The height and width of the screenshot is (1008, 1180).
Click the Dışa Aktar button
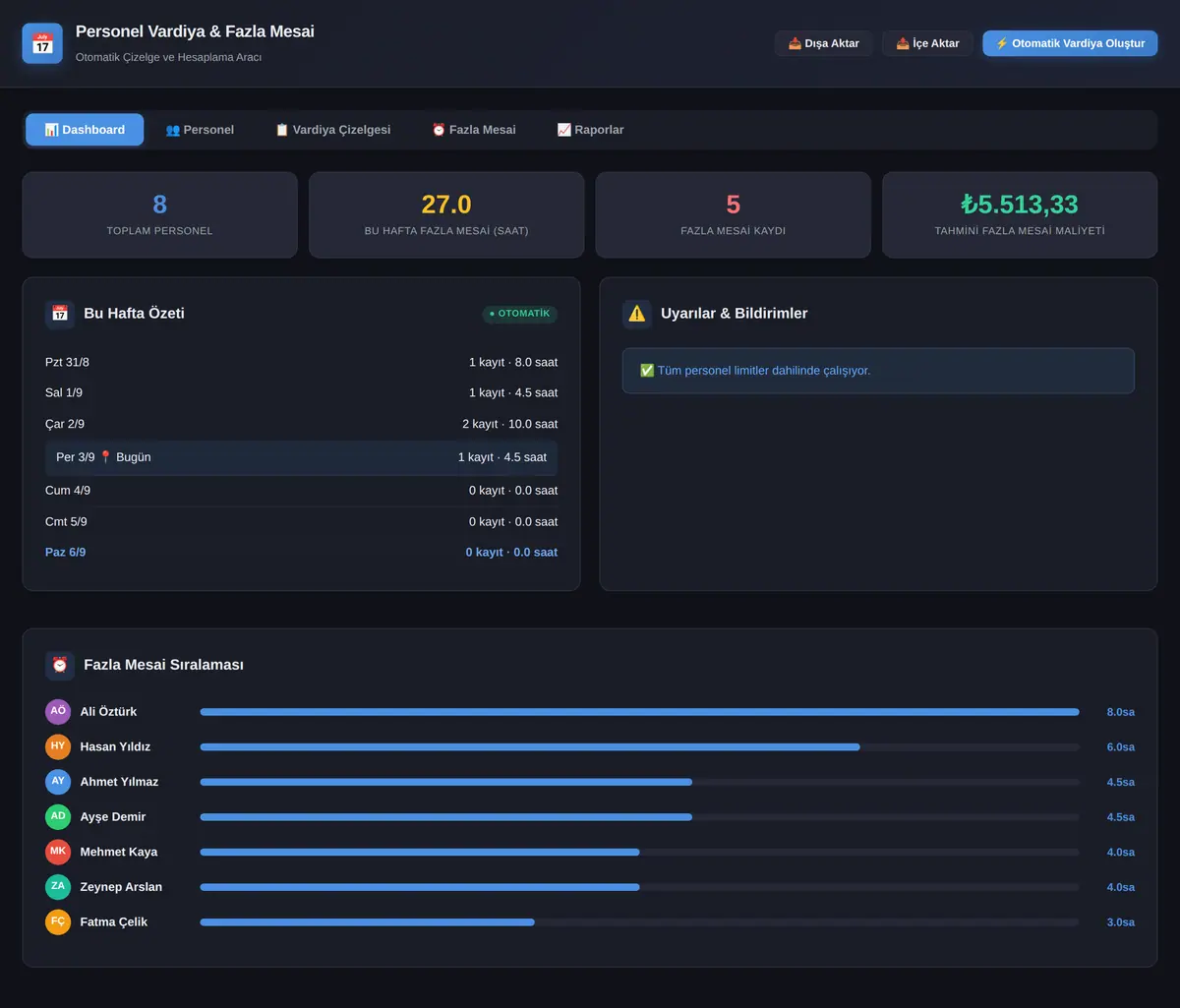click(x=824, y=43)
